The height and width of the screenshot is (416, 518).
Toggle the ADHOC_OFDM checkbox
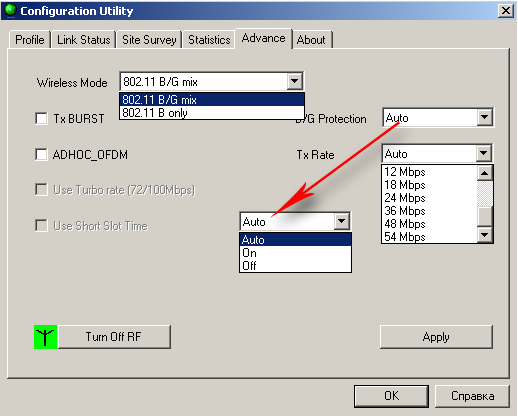tap(41, 154)
